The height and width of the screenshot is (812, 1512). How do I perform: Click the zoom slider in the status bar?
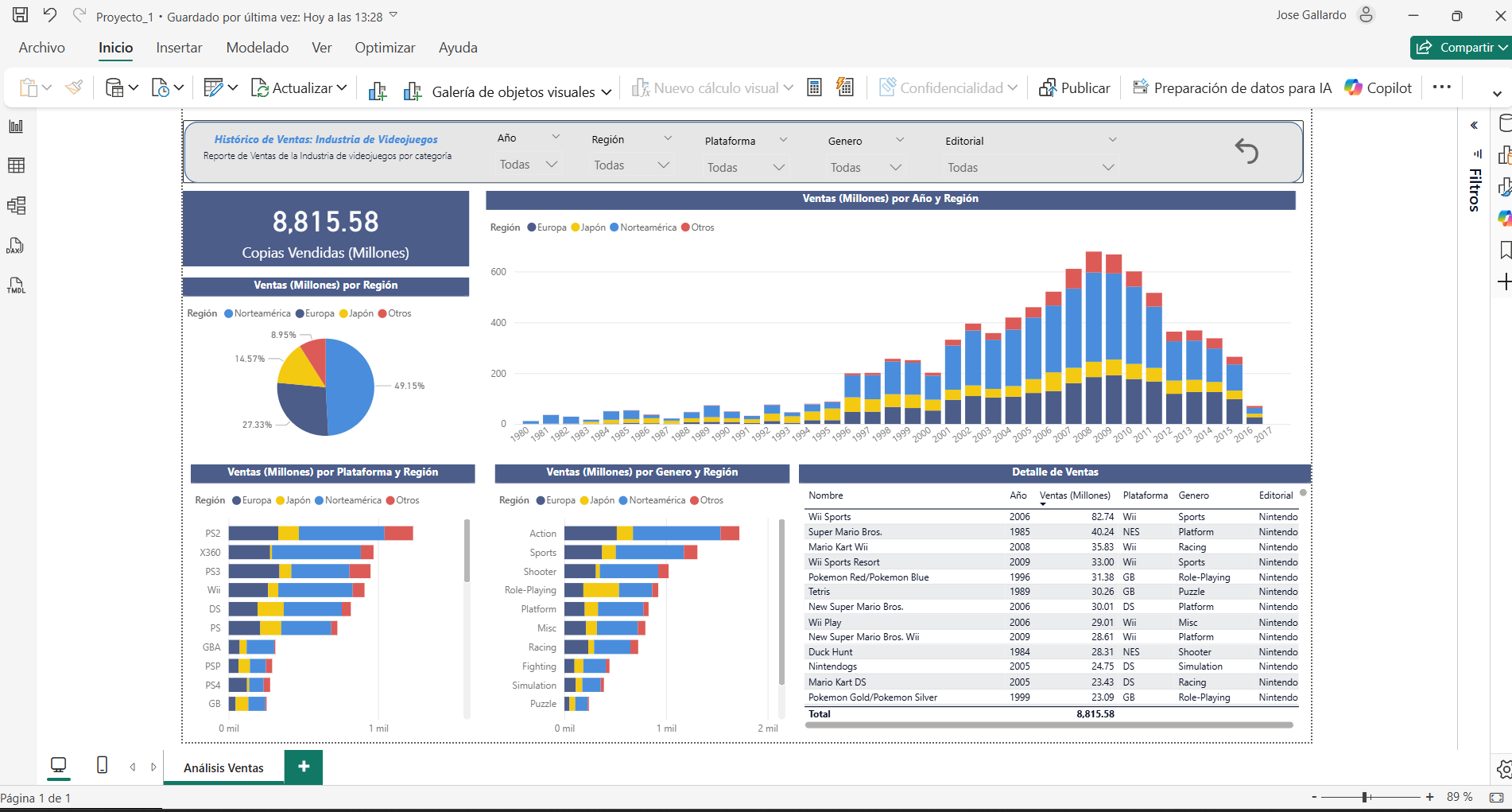coord(1365,797)
